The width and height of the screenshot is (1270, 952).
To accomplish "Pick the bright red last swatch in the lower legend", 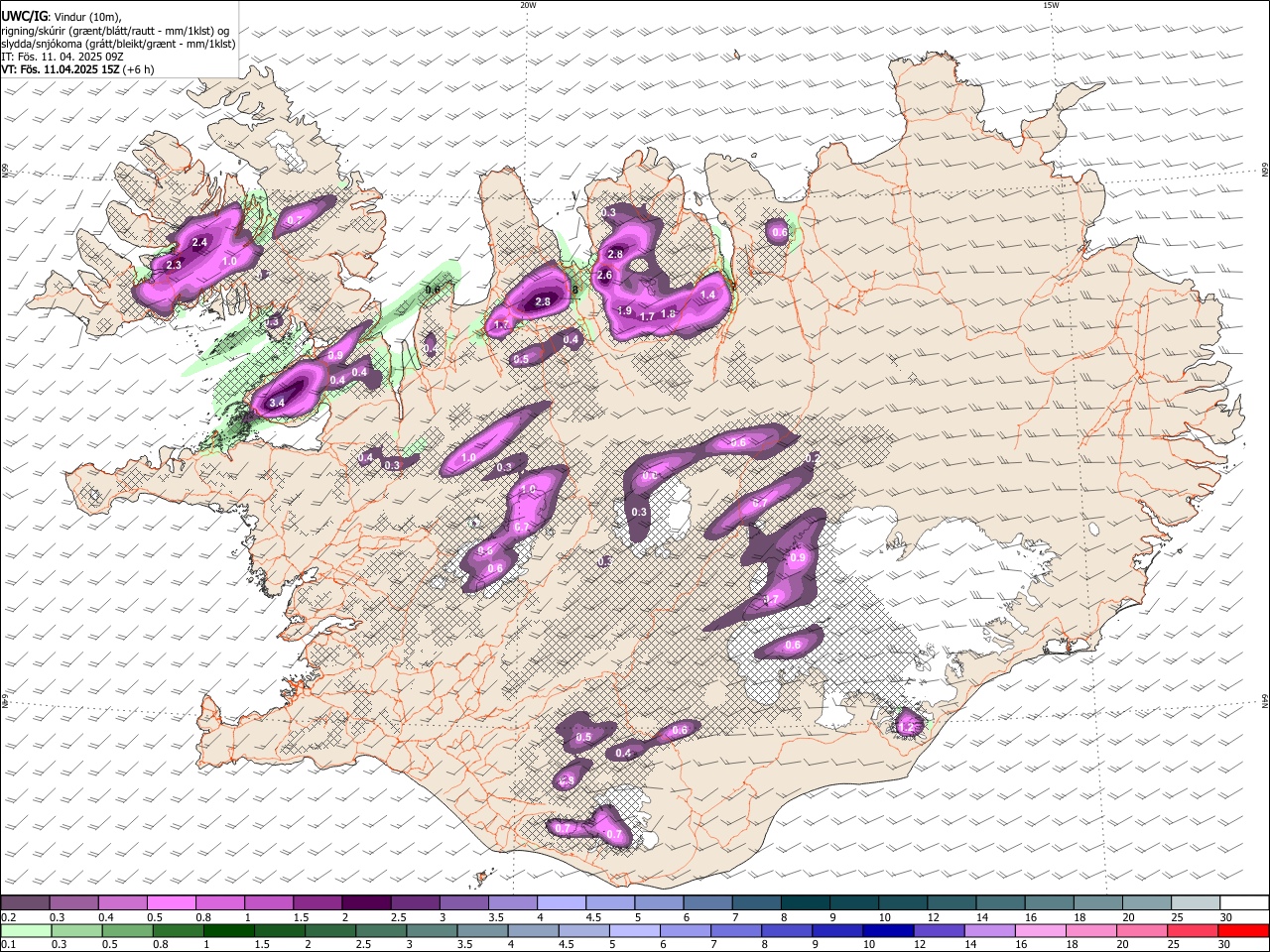I will 1243,931.
